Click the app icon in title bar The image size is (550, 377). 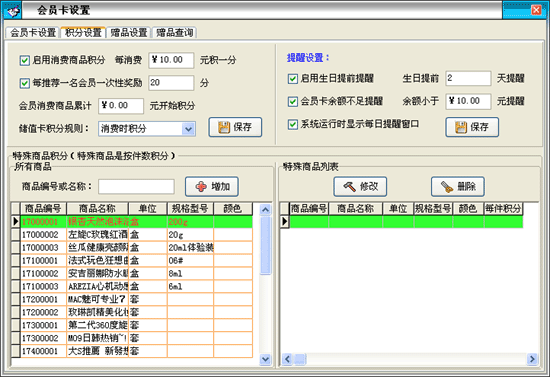tap(12, 11)
